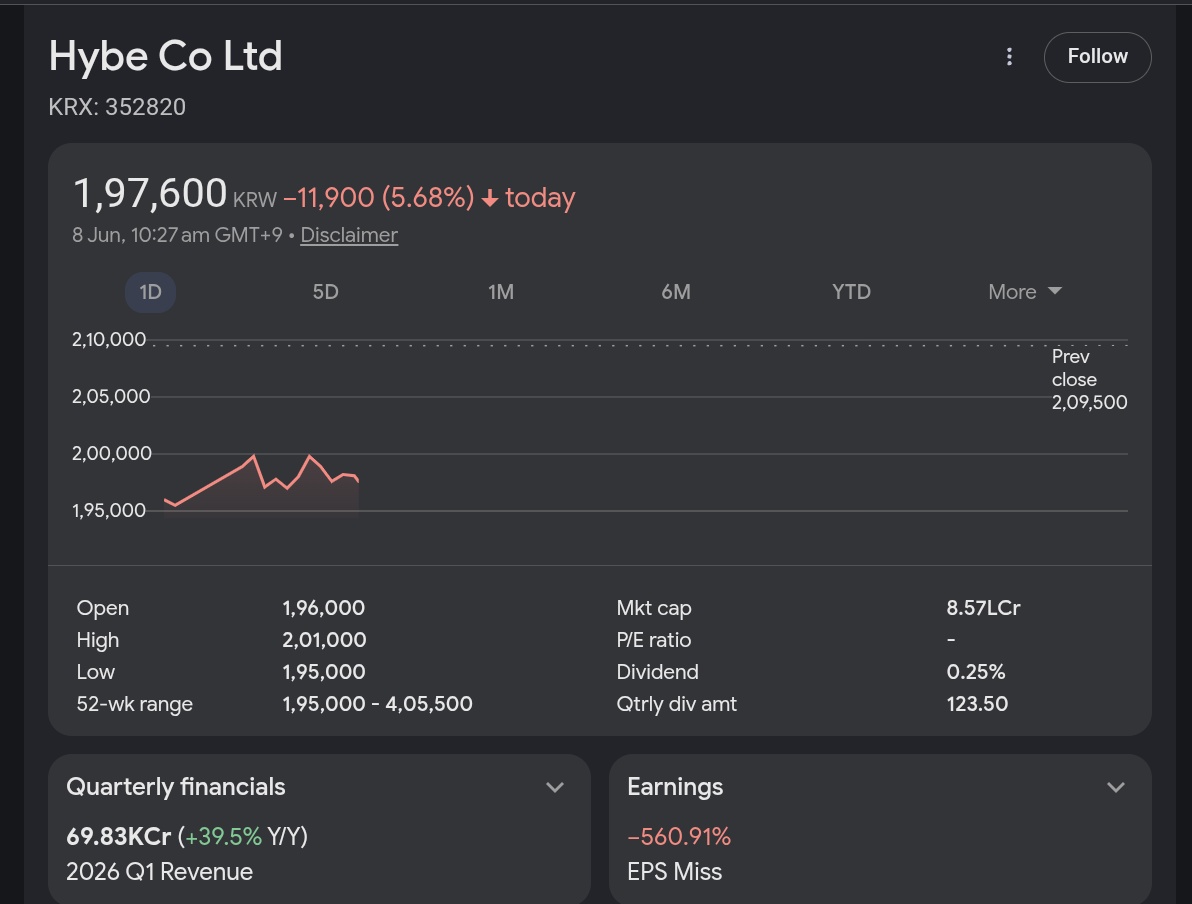Open the More chart ranges dropdown
Screen dimensions: 1192x904
1025,292
